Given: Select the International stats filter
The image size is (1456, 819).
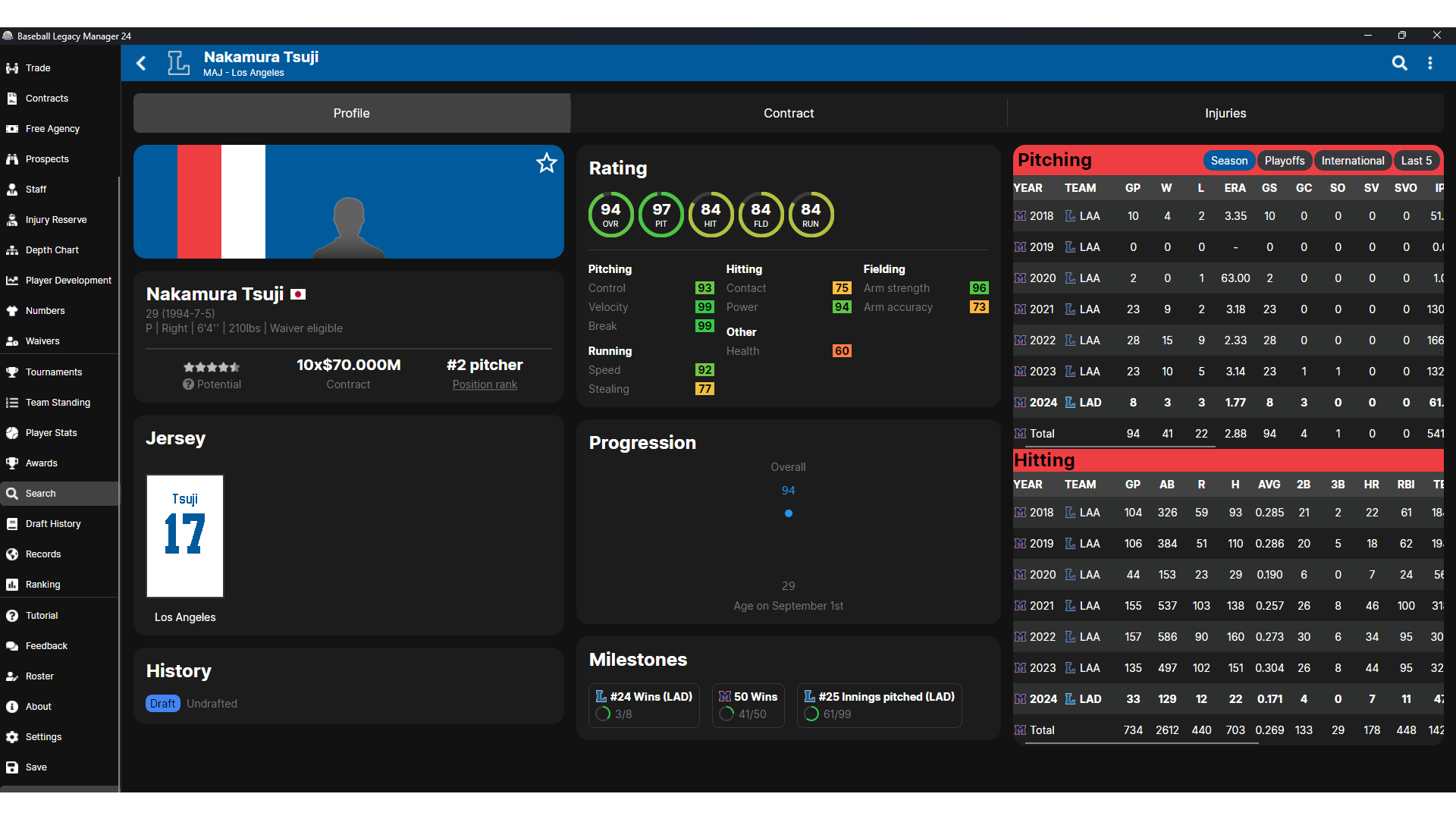Looking at the screenshot, I should pos(1352,161).
